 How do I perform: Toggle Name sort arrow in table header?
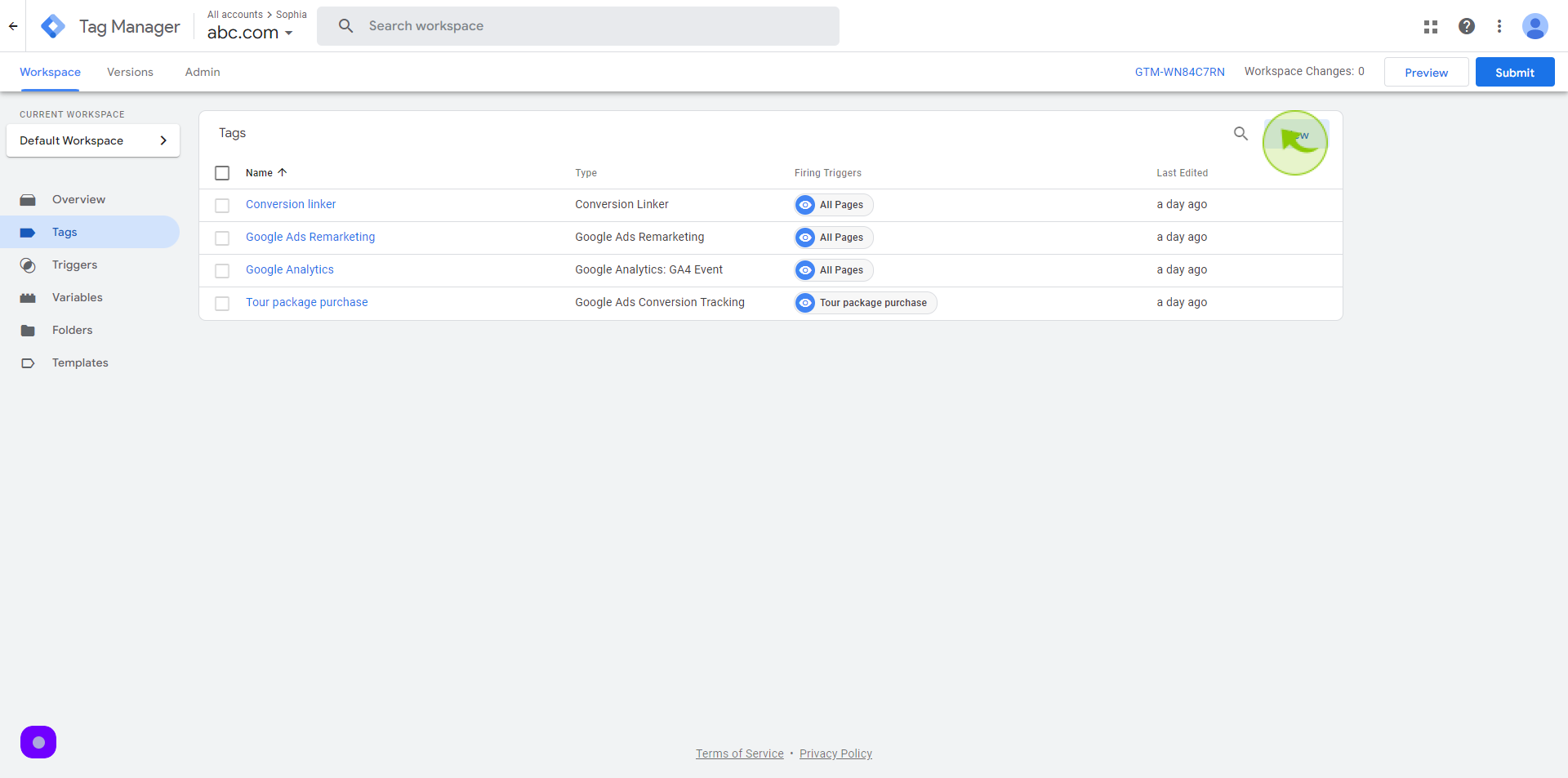[283, 172]
